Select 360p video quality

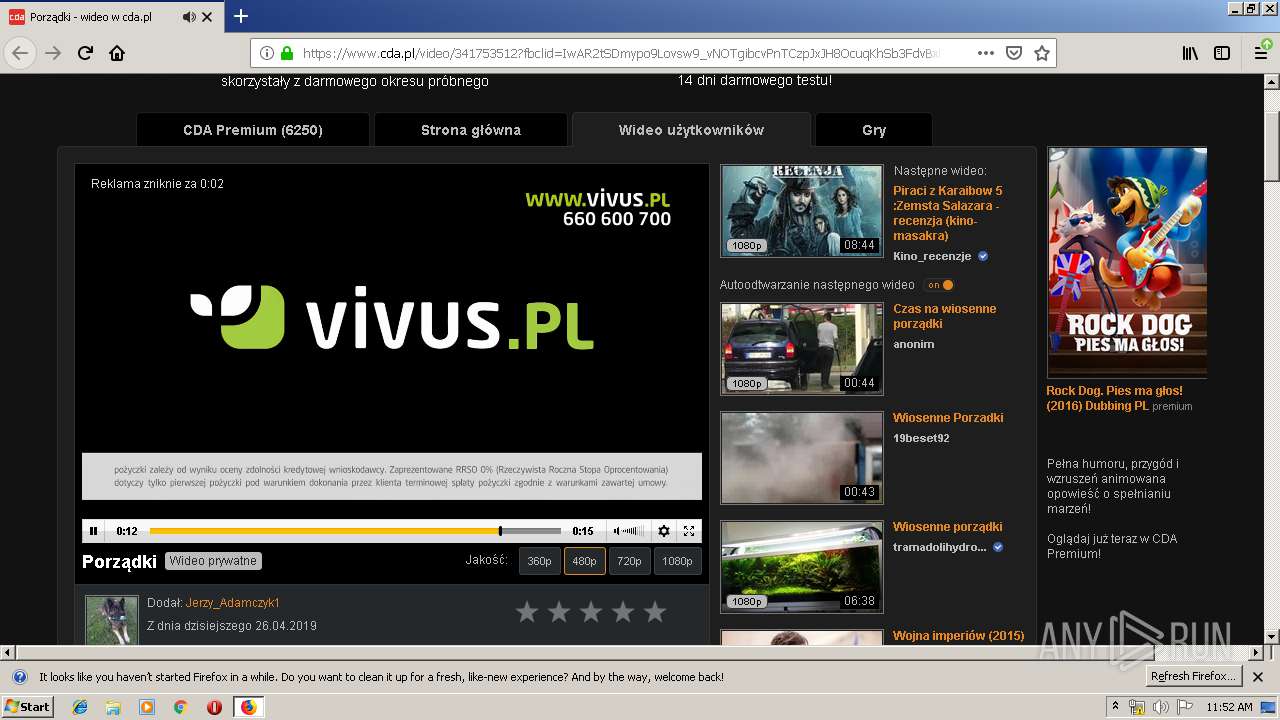[x=539, y=561]
